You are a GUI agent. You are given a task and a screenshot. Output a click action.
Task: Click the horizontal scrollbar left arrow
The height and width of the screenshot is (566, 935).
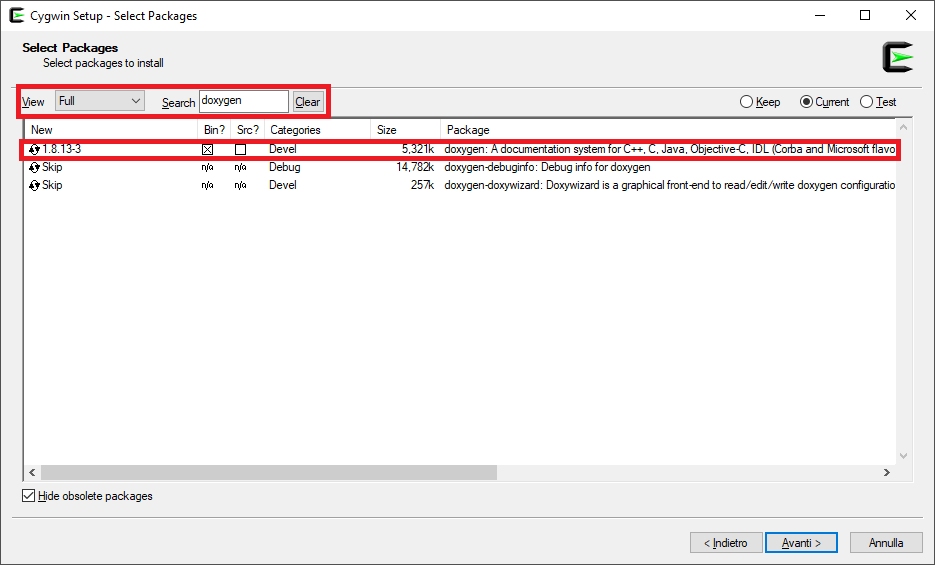coord(32,472)
